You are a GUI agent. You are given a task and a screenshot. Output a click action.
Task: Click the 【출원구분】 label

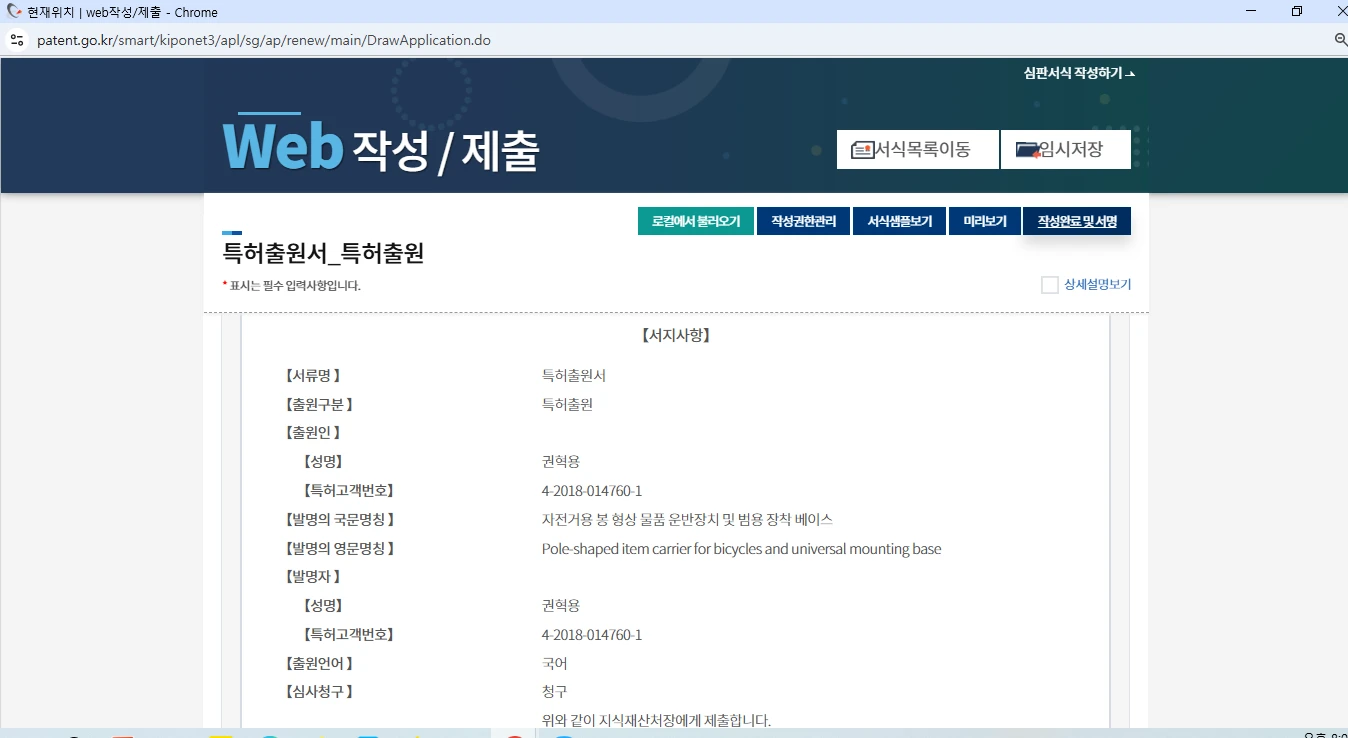[319, 405]
